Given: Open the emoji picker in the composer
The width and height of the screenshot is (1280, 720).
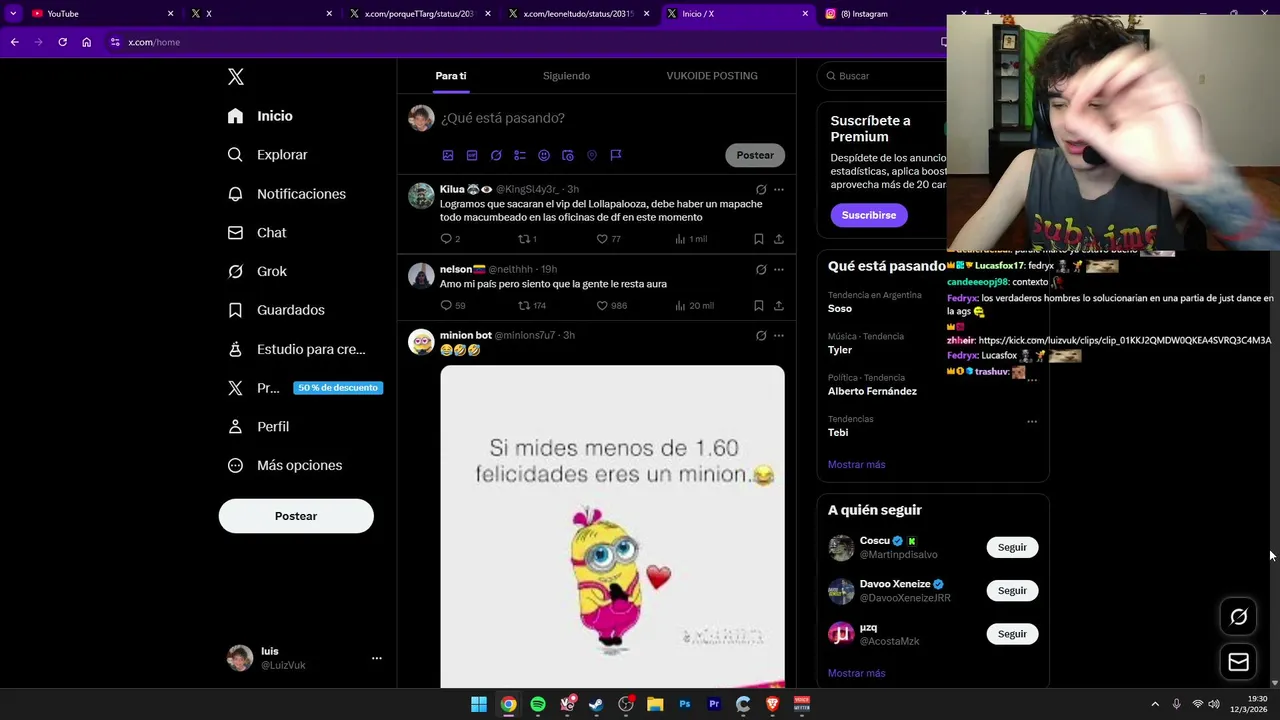Looking at the screenshot, I should (544, 155).
